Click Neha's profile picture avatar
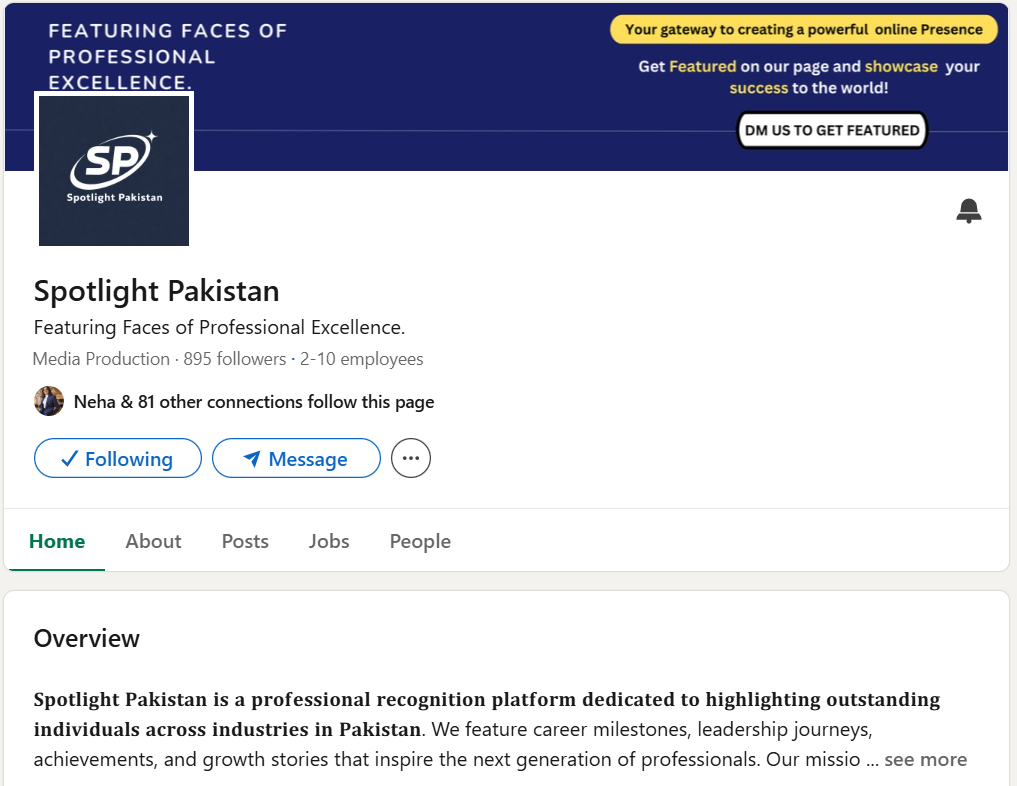This screenshot has height=786, width=1017. (49, 401)
